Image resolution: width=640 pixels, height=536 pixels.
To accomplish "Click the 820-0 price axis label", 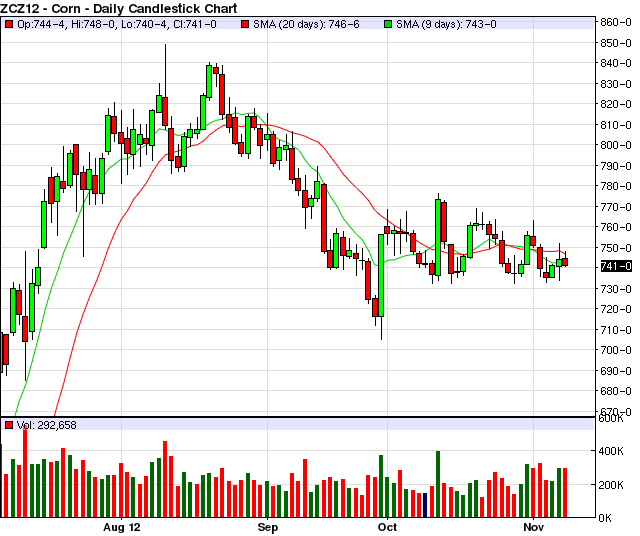I will (616, 104).
